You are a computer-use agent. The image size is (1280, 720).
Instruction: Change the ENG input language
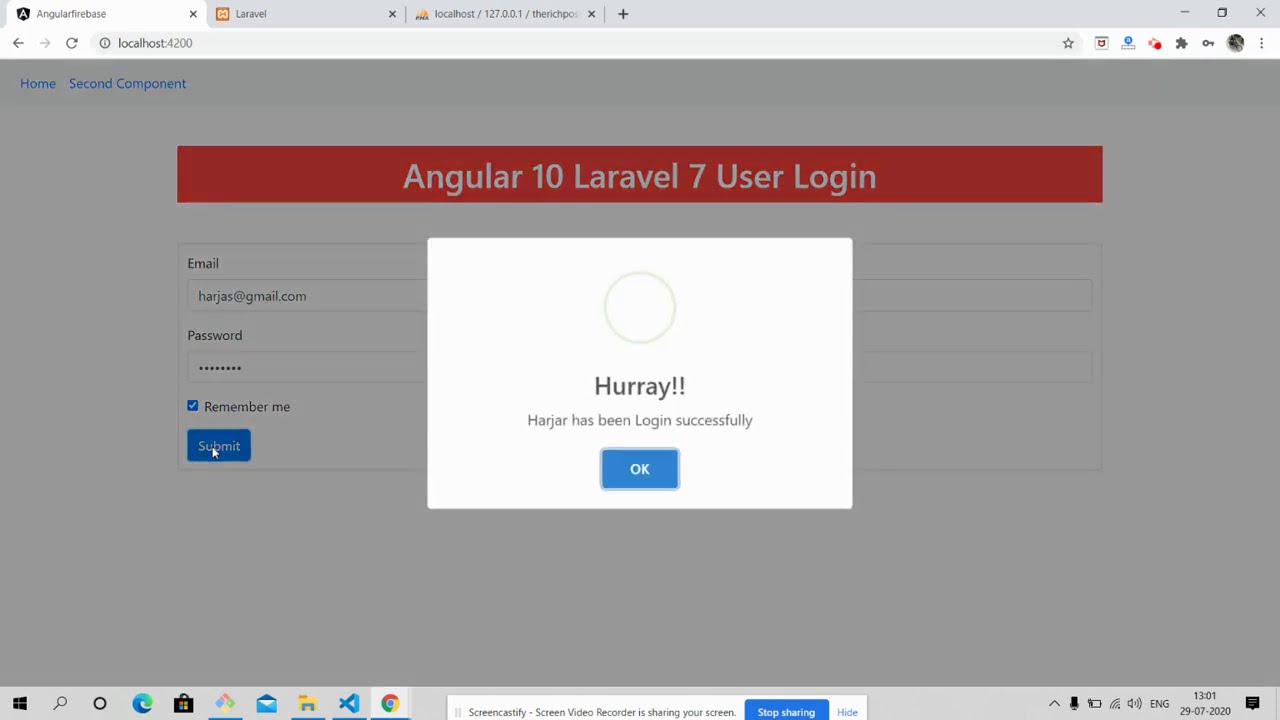pyautogui.click(x=1160, y=704)
